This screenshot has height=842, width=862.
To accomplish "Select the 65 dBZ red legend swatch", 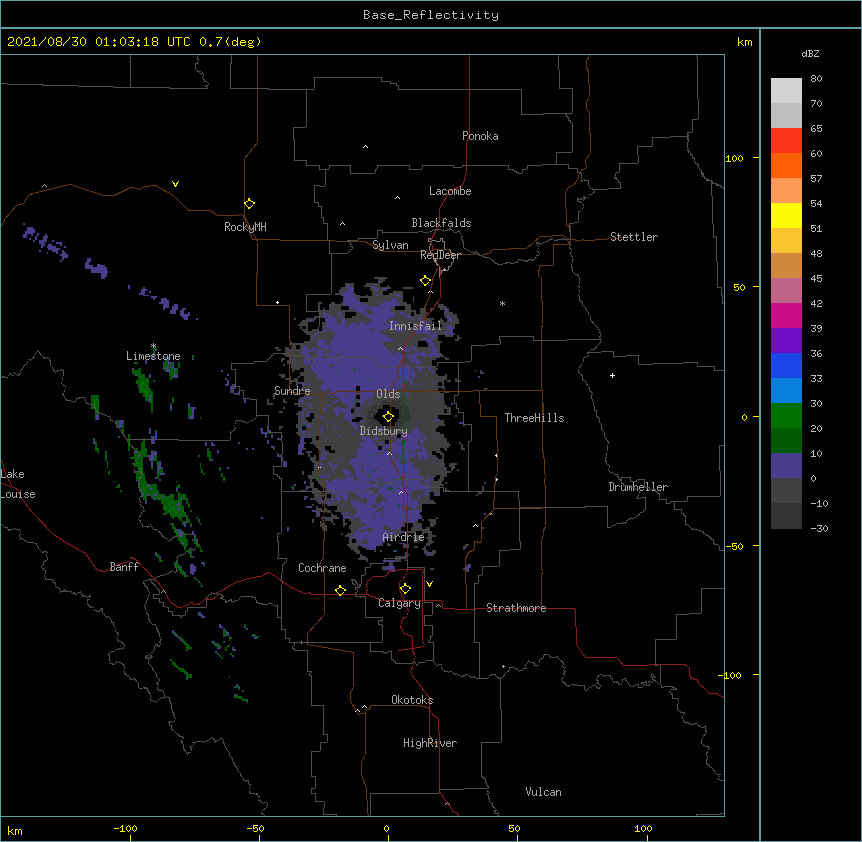I will (x=786, y=141).
